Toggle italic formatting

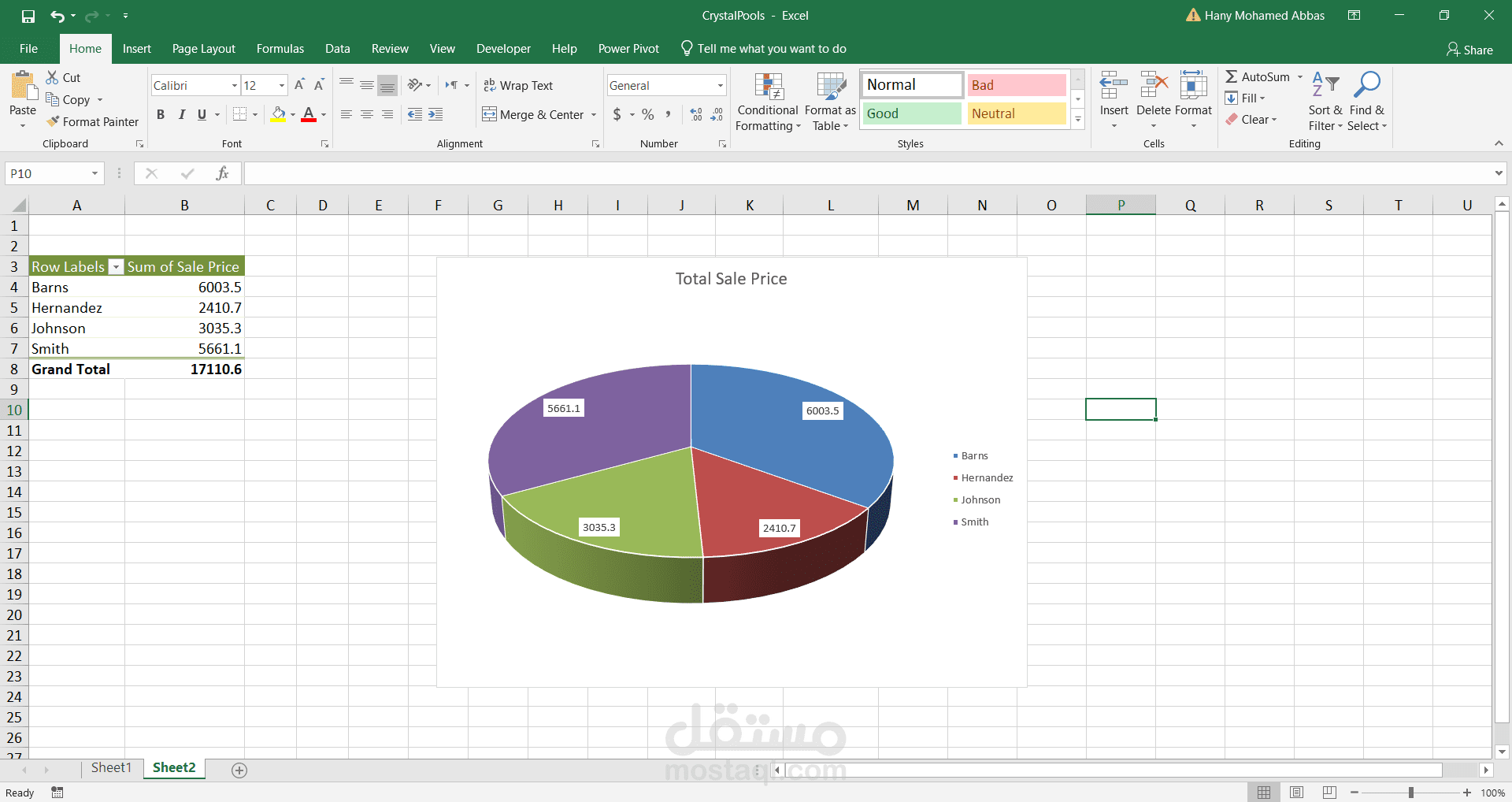coord(181,114)
